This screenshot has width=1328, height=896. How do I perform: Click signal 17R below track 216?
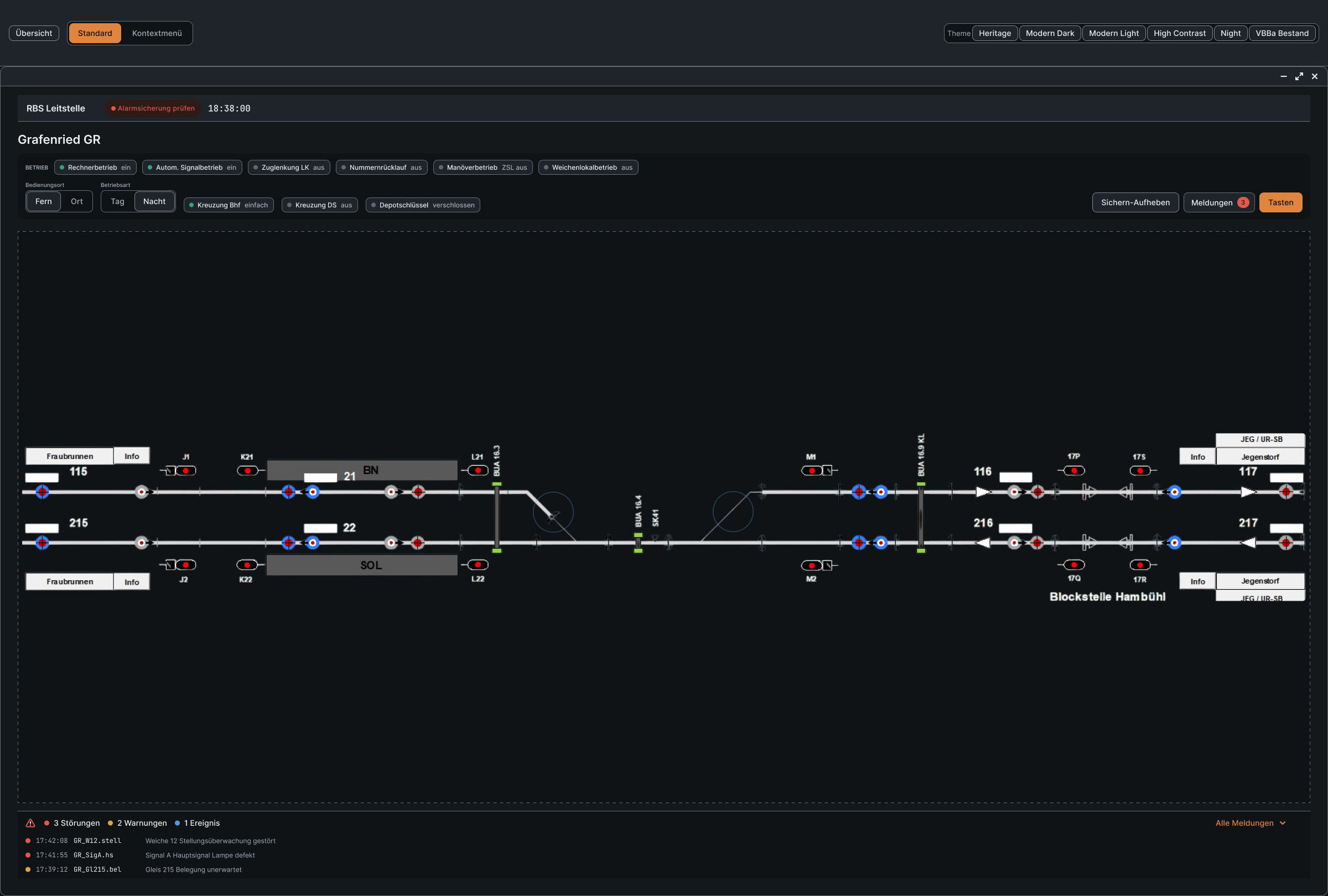coord(1140,565)
